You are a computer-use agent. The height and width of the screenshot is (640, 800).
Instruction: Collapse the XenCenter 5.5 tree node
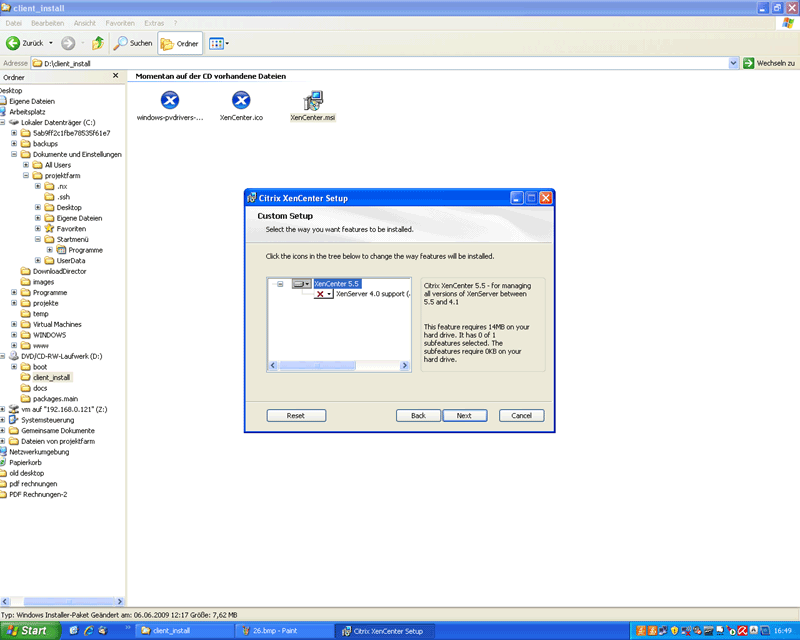(x=280, y=284)
